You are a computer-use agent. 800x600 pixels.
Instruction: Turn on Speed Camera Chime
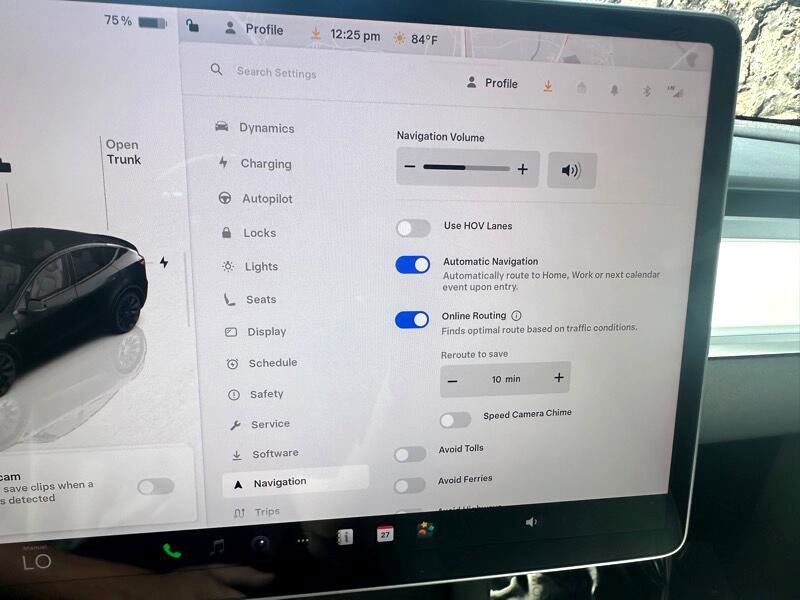pos(455,420)
